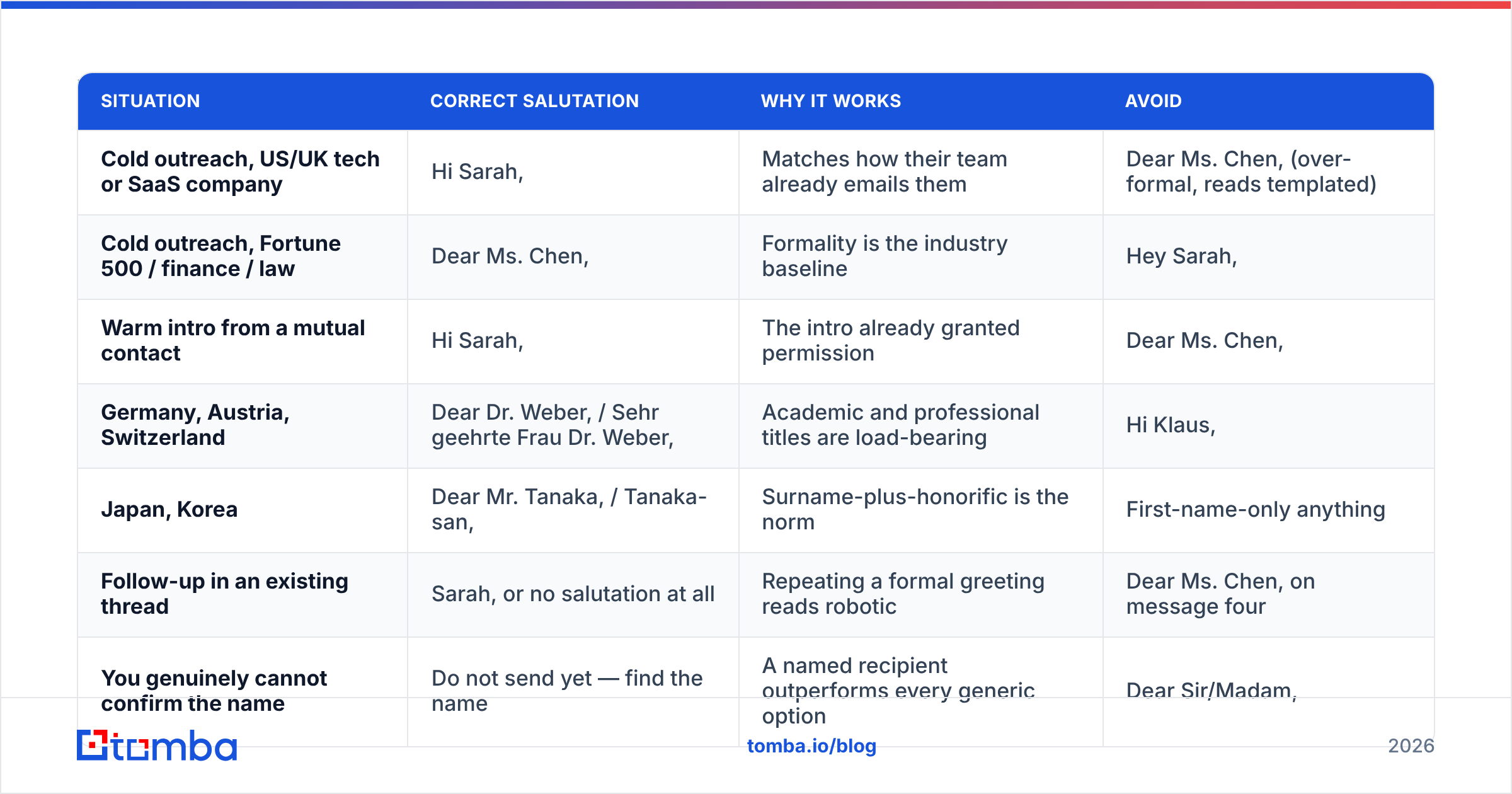Image resolution: width=1512 pixels, height=794 pixels.
Task: Click 'Dear Ms. Chen,' salutation in Fortune 500 row
Action: click(x=510, y=256)
